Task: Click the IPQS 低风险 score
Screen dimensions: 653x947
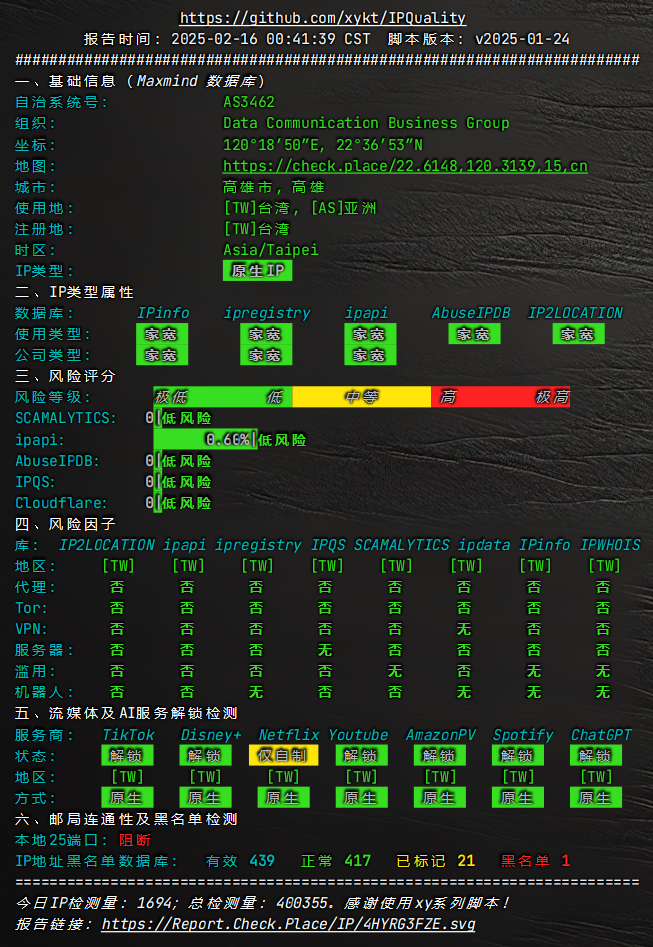Action: [187, 481]
